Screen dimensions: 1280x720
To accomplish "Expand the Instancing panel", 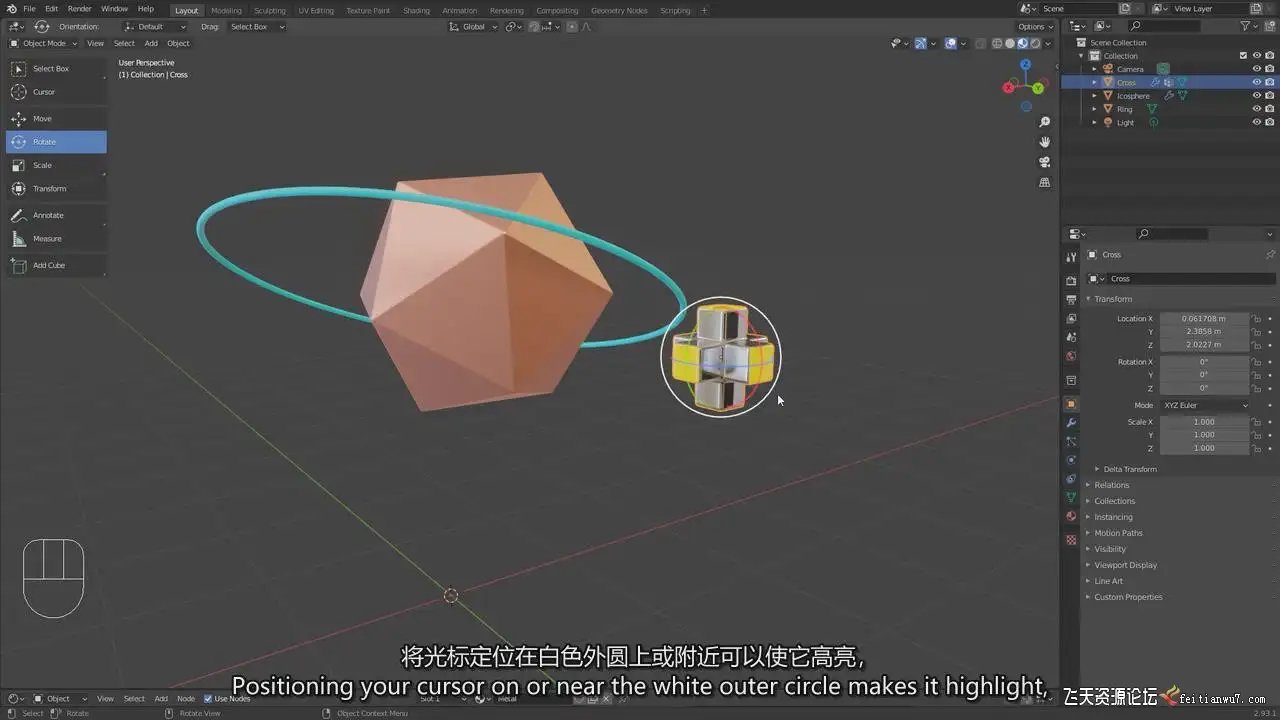I will tap(1113, 517).
